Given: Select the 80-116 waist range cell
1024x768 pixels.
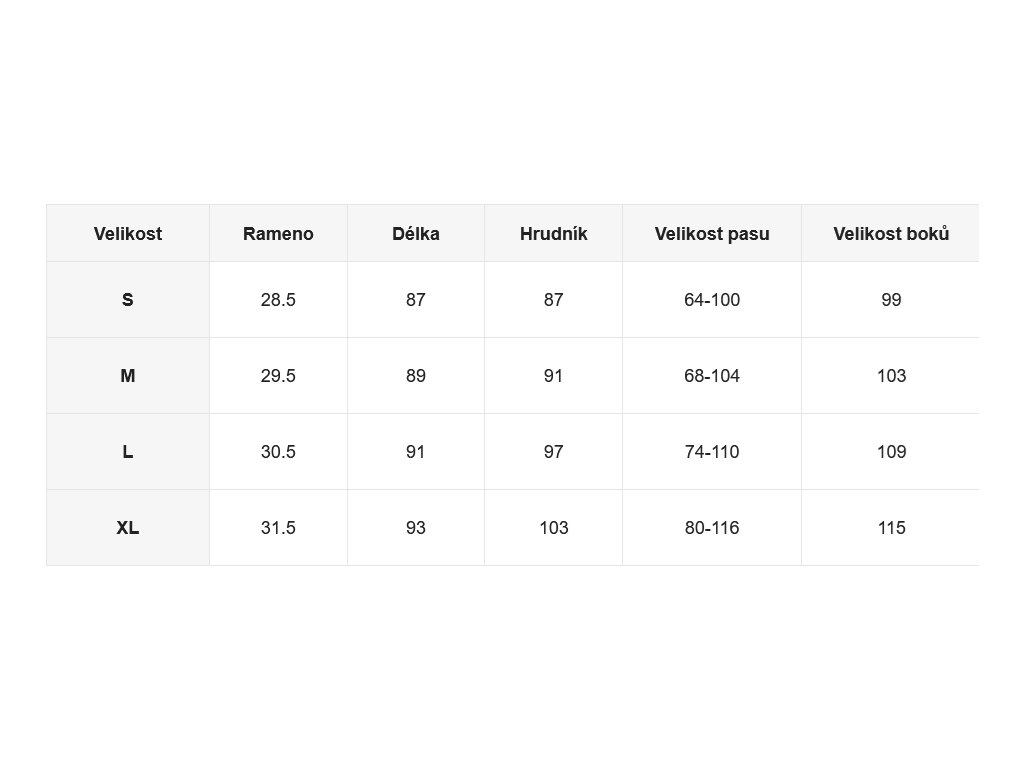Looking at the screenshot, I should 712,528.
